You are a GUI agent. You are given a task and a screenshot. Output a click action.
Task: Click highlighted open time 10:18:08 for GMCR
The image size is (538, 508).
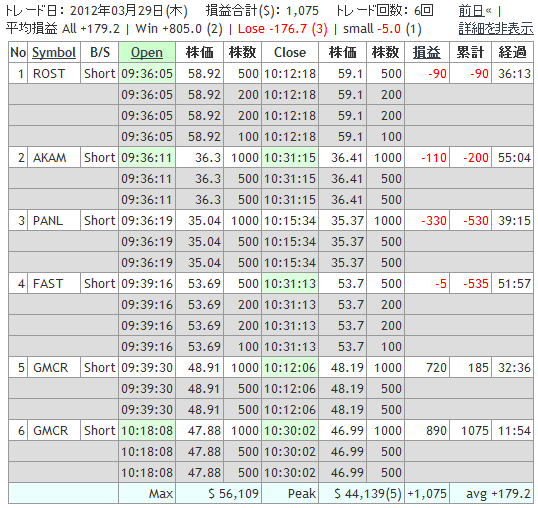point(147,430)
